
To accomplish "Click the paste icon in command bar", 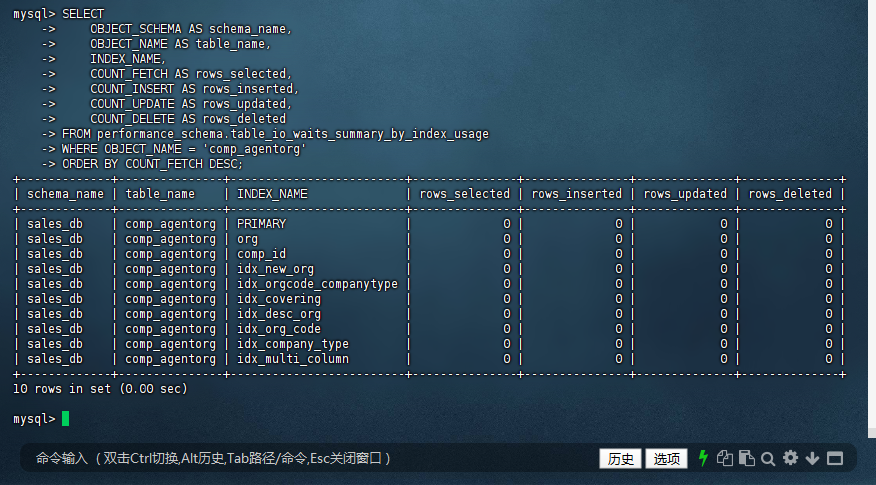I will point(746,458).
